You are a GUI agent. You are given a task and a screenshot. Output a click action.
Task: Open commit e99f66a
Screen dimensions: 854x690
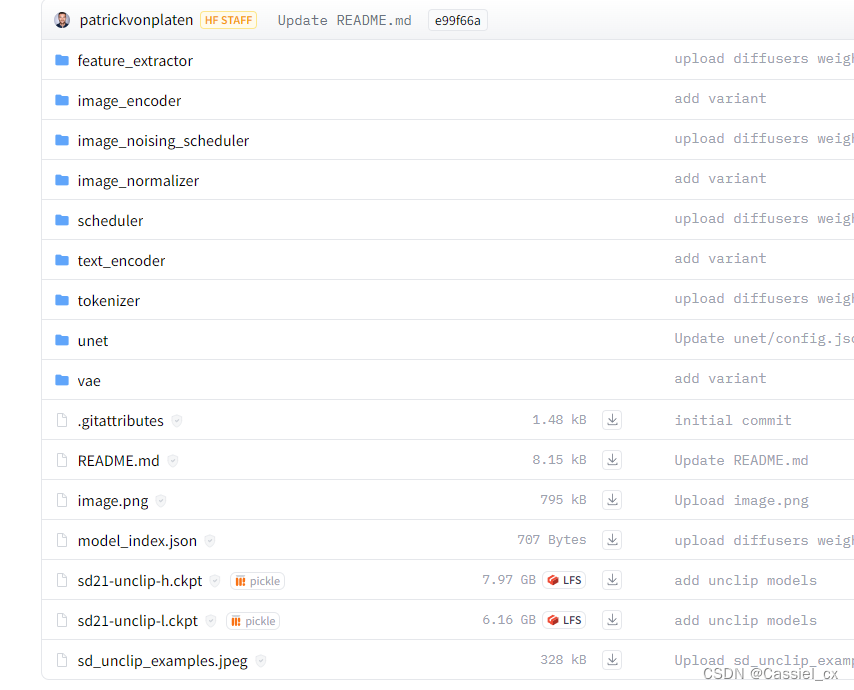click(x=457, y=19)
